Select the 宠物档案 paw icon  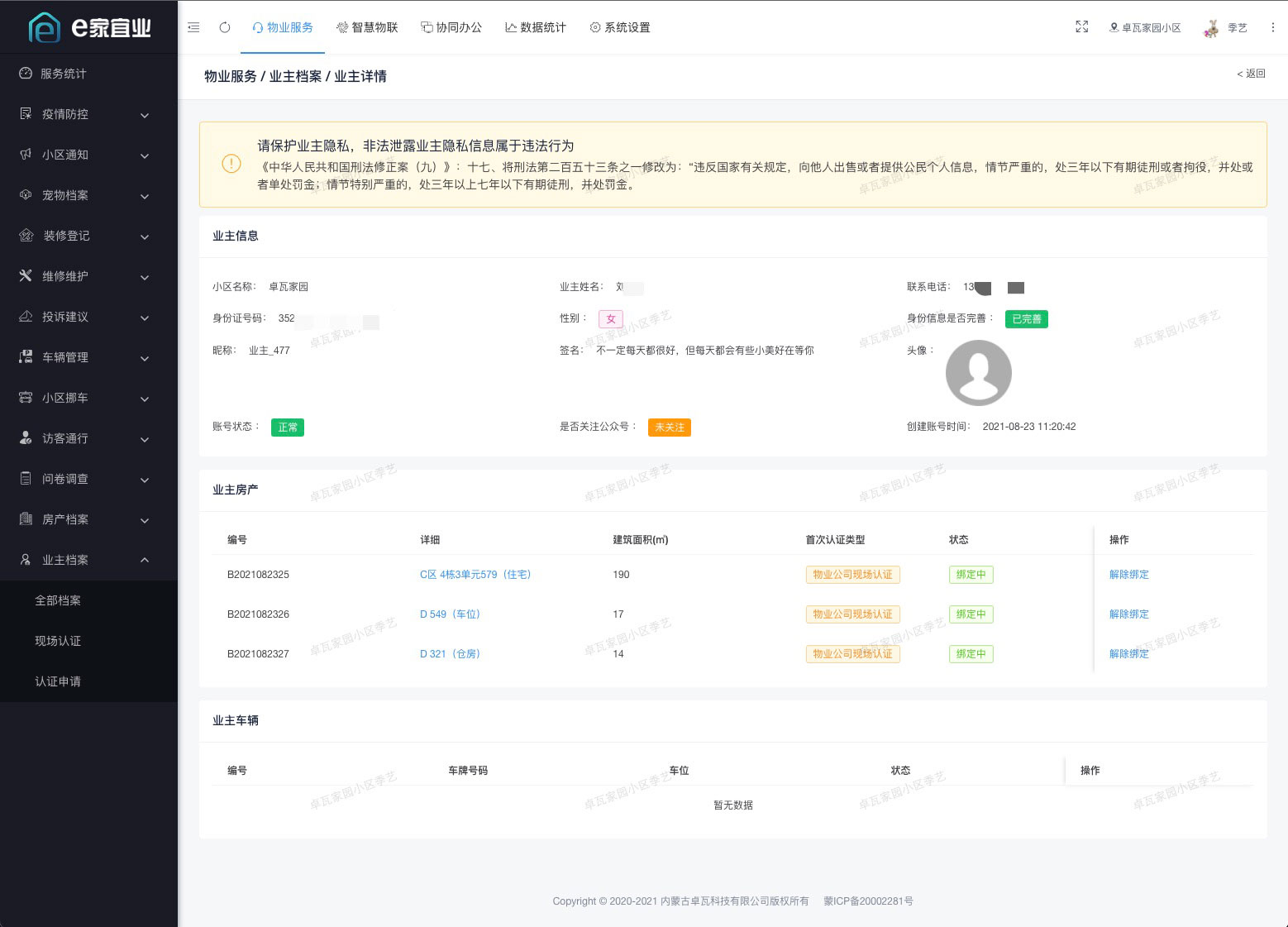point(25,195)
